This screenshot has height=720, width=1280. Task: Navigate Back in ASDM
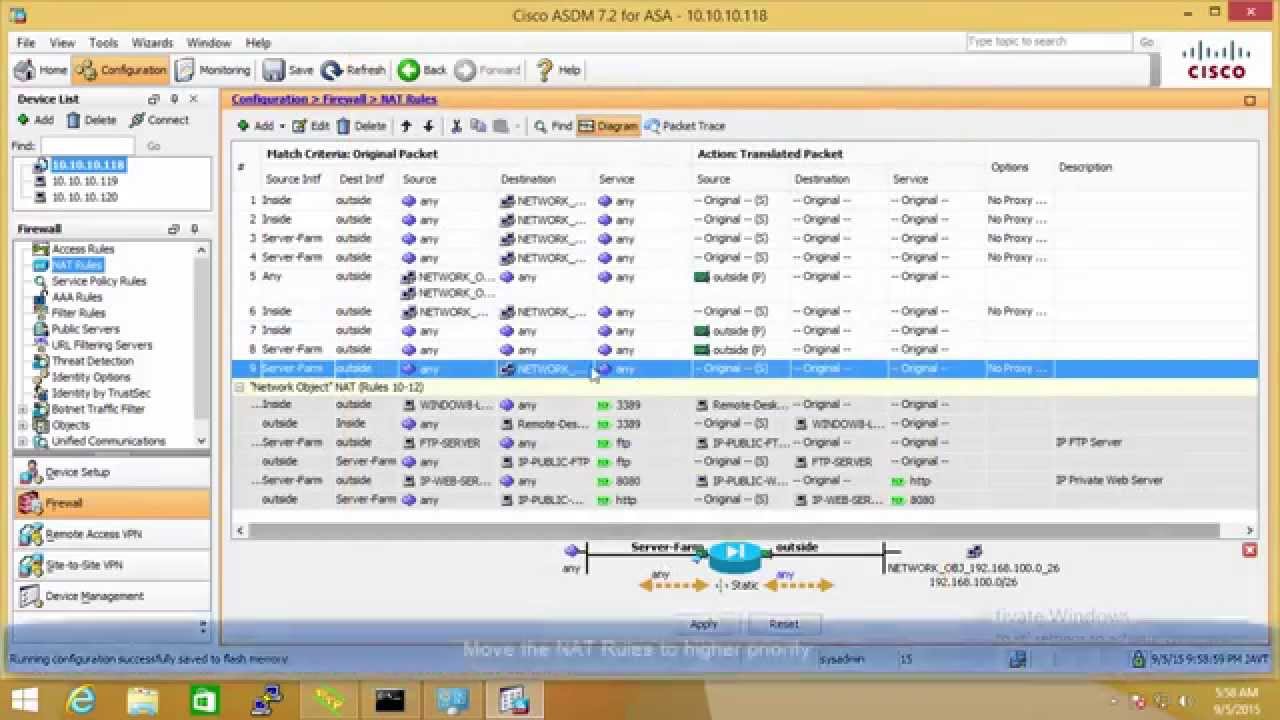423,70
